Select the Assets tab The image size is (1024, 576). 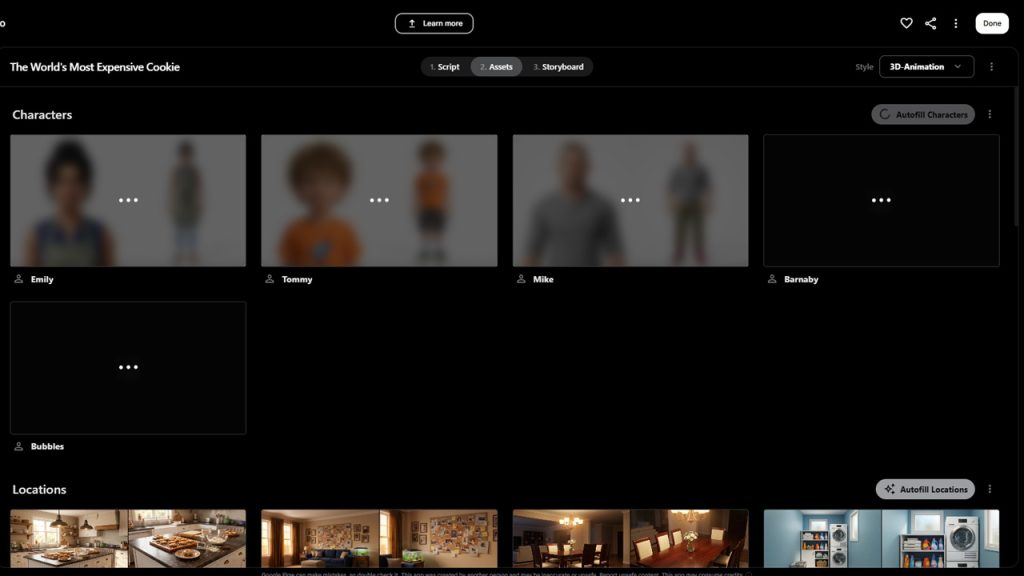496,67
